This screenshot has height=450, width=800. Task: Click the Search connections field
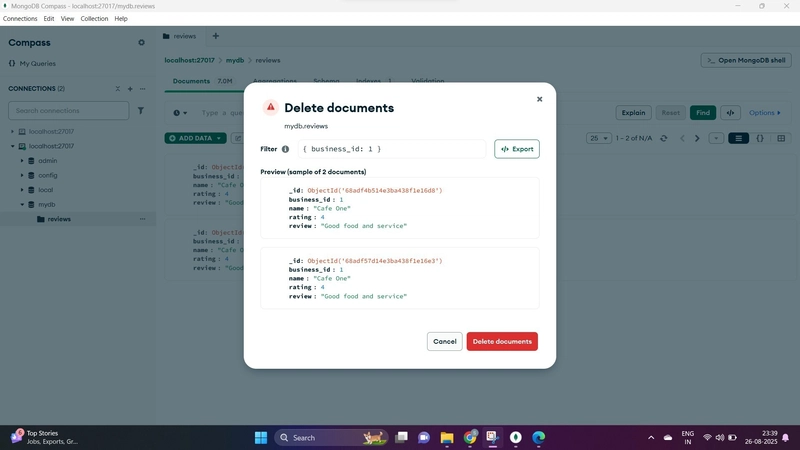[x=68, y=110]
